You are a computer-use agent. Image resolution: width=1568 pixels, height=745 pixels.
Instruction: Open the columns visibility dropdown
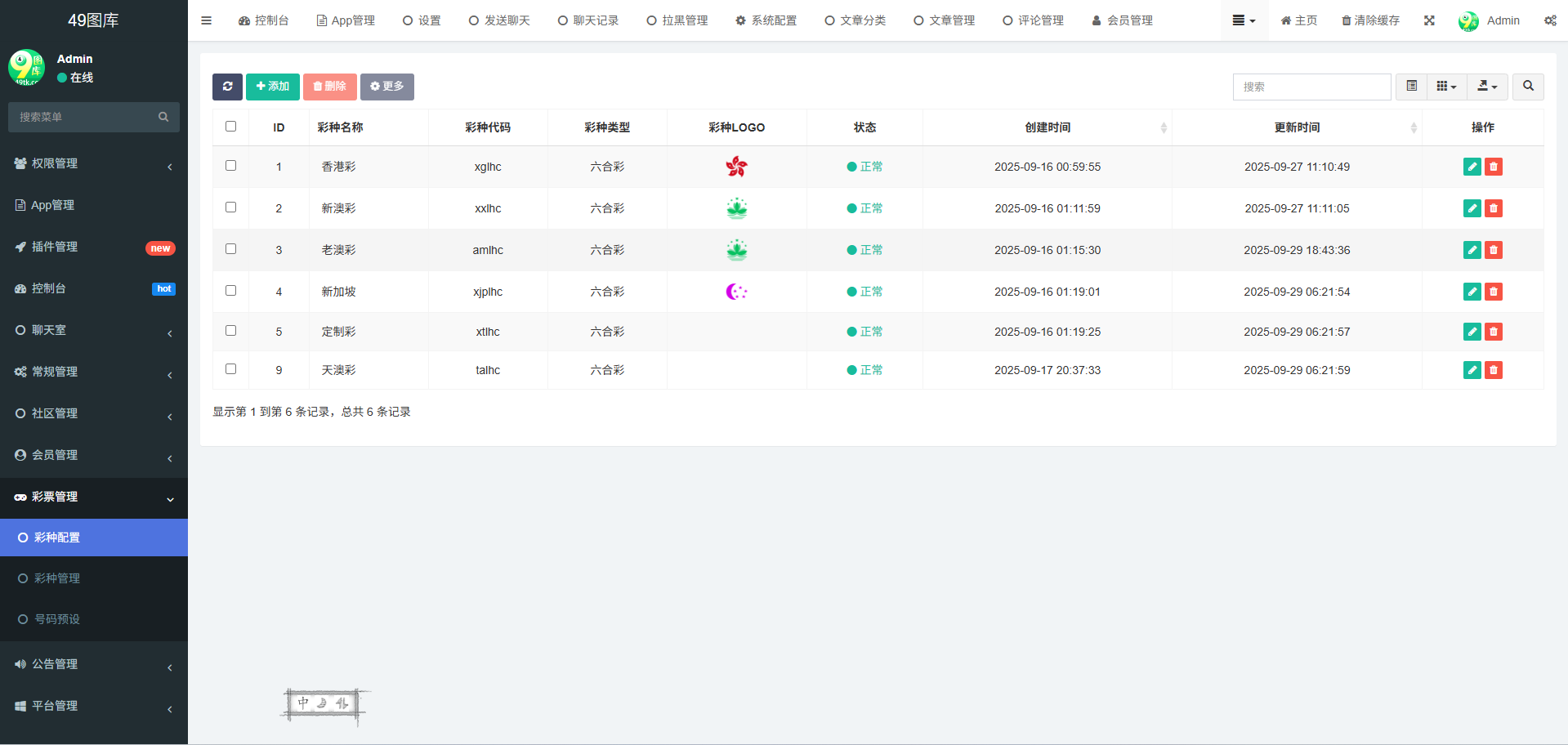(1446, 87)
